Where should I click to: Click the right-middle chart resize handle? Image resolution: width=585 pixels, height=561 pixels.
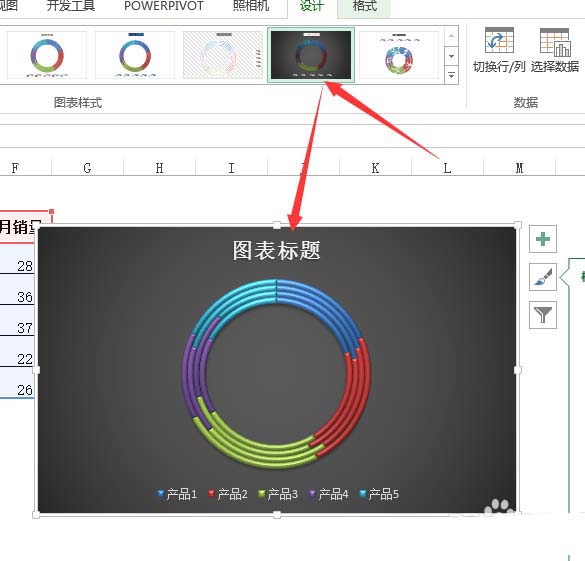517,370
